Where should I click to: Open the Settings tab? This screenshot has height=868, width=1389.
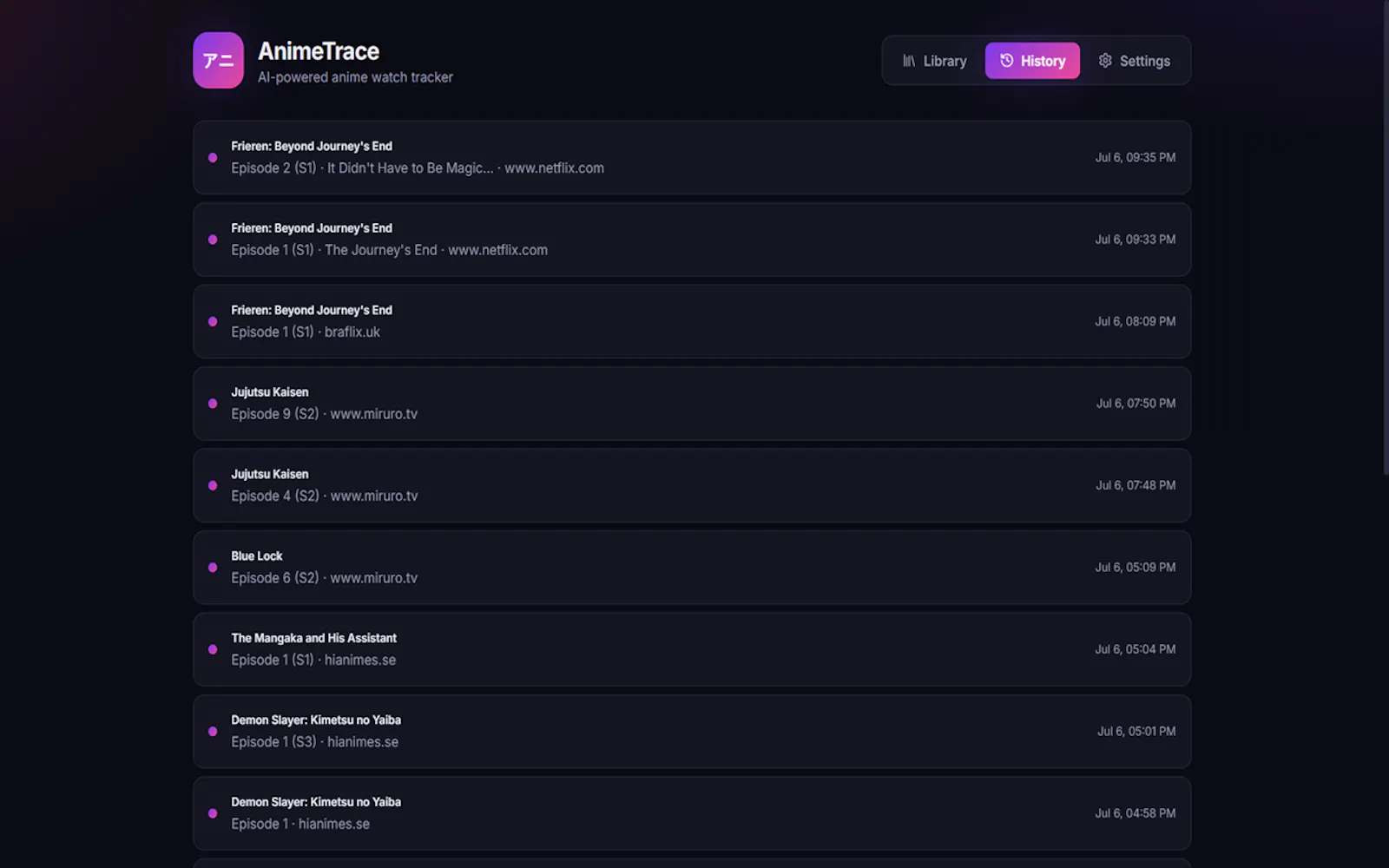1134,61
